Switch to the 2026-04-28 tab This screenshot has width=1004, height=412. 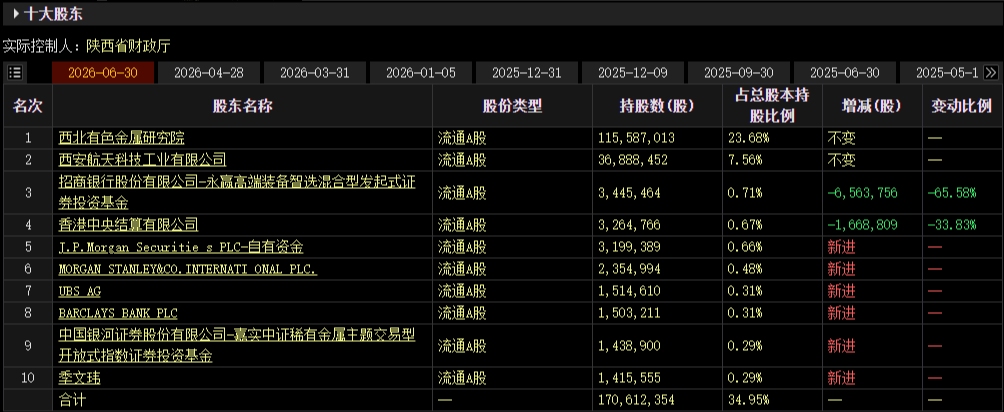pos(209,72)
